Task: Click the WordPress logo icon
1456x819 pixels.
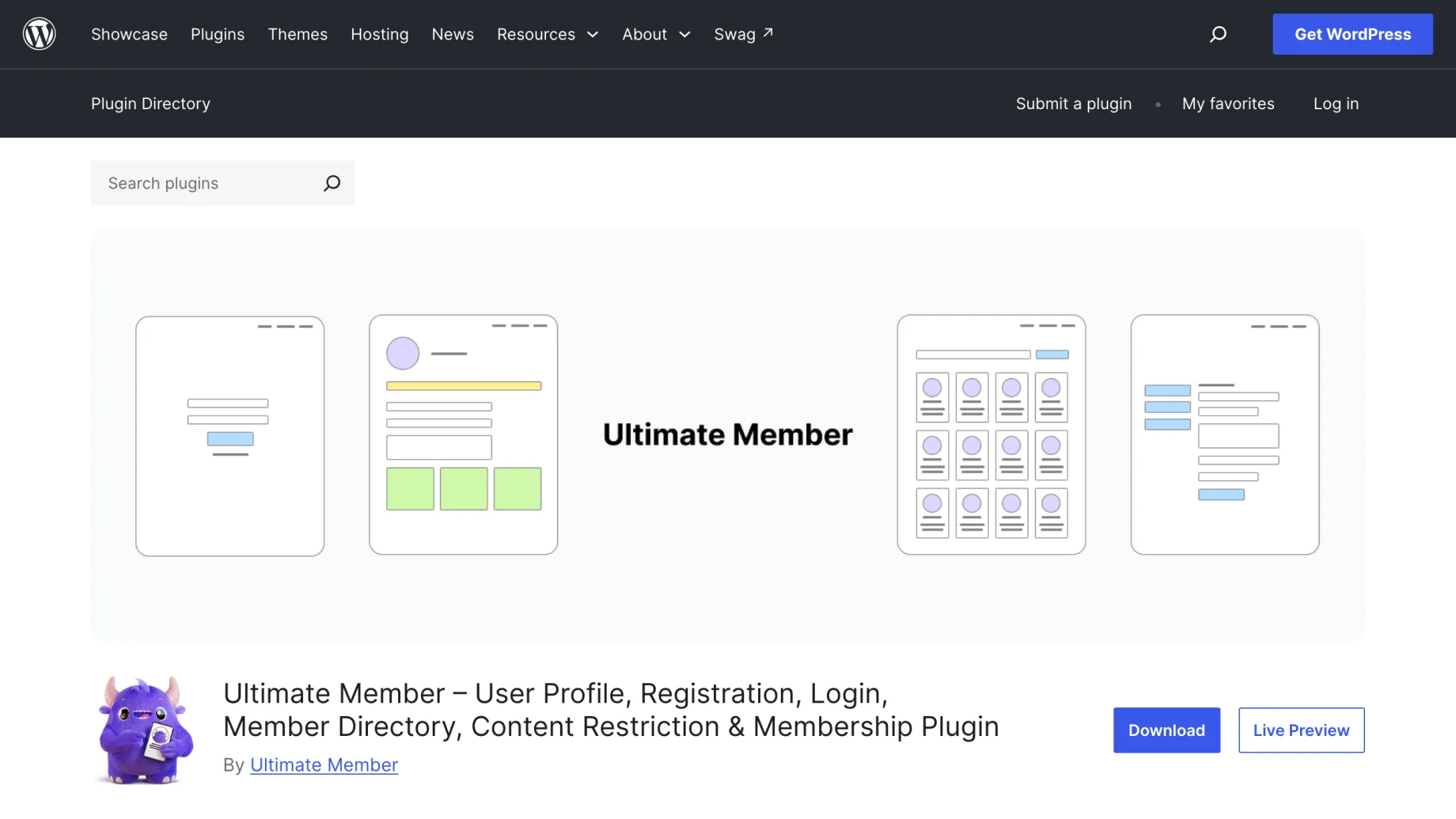Action: [x=39, y=34]
